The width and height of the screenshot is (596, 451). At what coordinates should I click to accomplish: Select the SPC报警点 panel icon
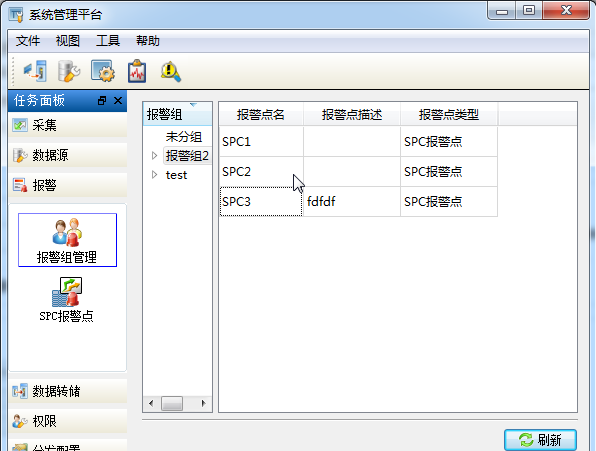click(67, 300)
